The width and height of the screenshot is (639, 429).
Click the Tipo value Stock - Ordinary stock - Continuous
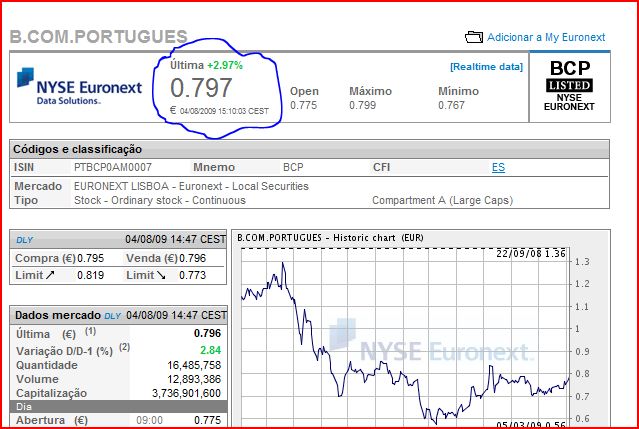click(x=160, y=200)
